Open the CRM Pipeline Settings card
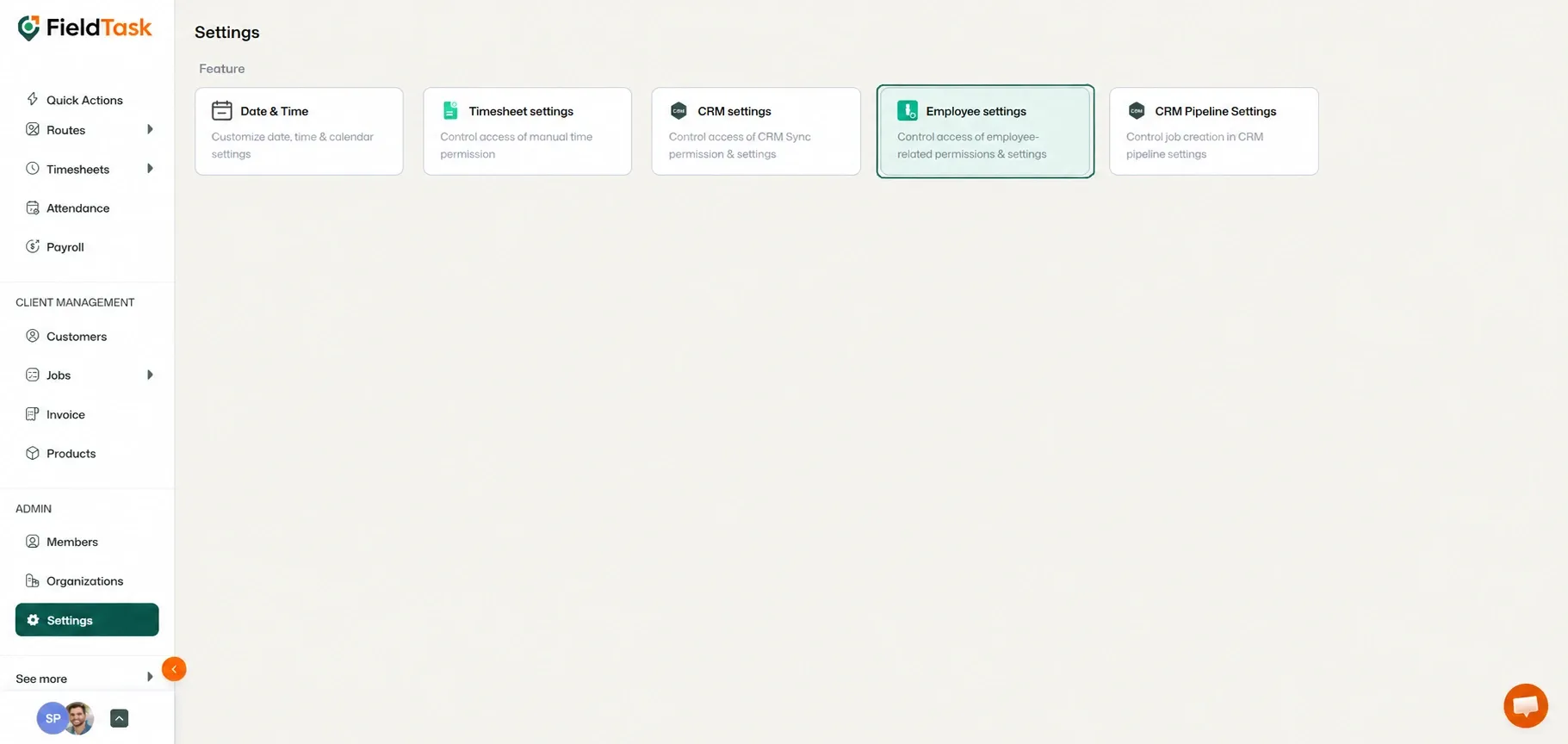Screen dimensions: 1568x744 [x=1213, y=131]
